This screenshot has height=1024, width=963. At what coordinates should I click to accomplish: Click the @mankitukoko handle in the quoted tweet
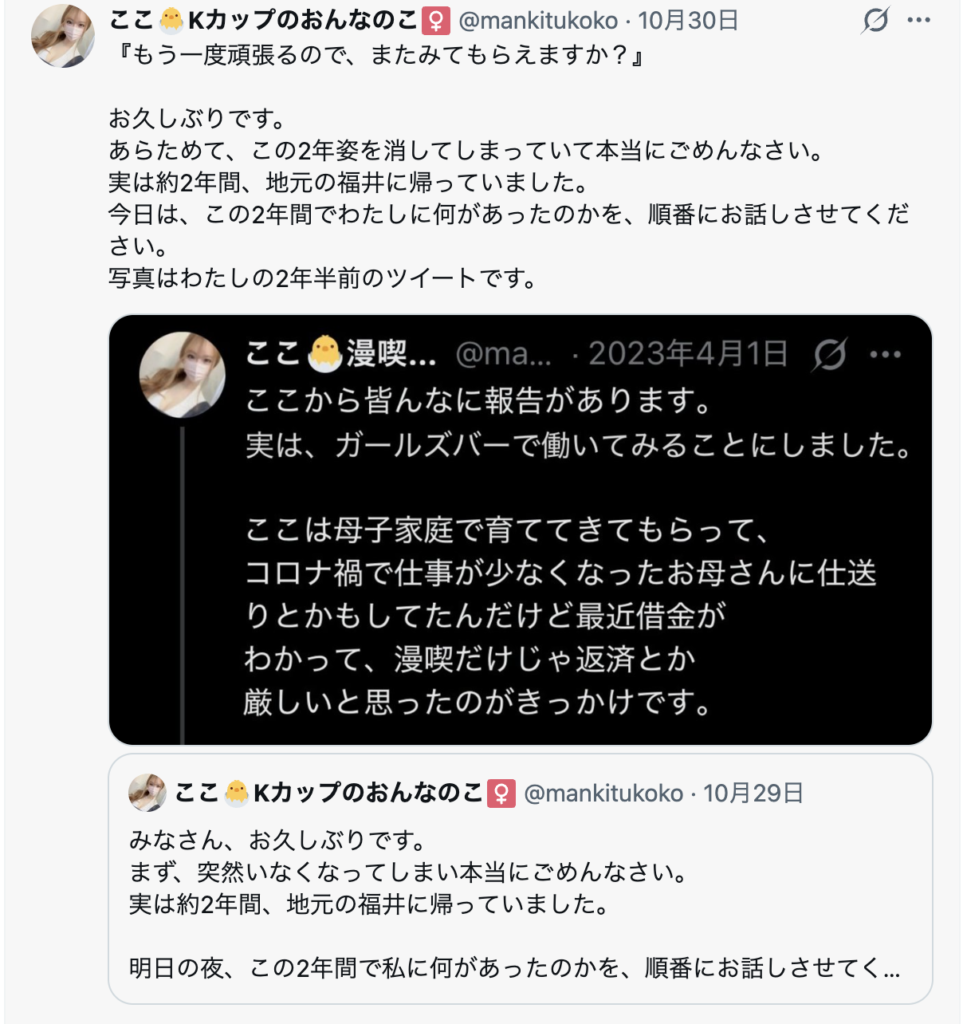pos(604,793)
